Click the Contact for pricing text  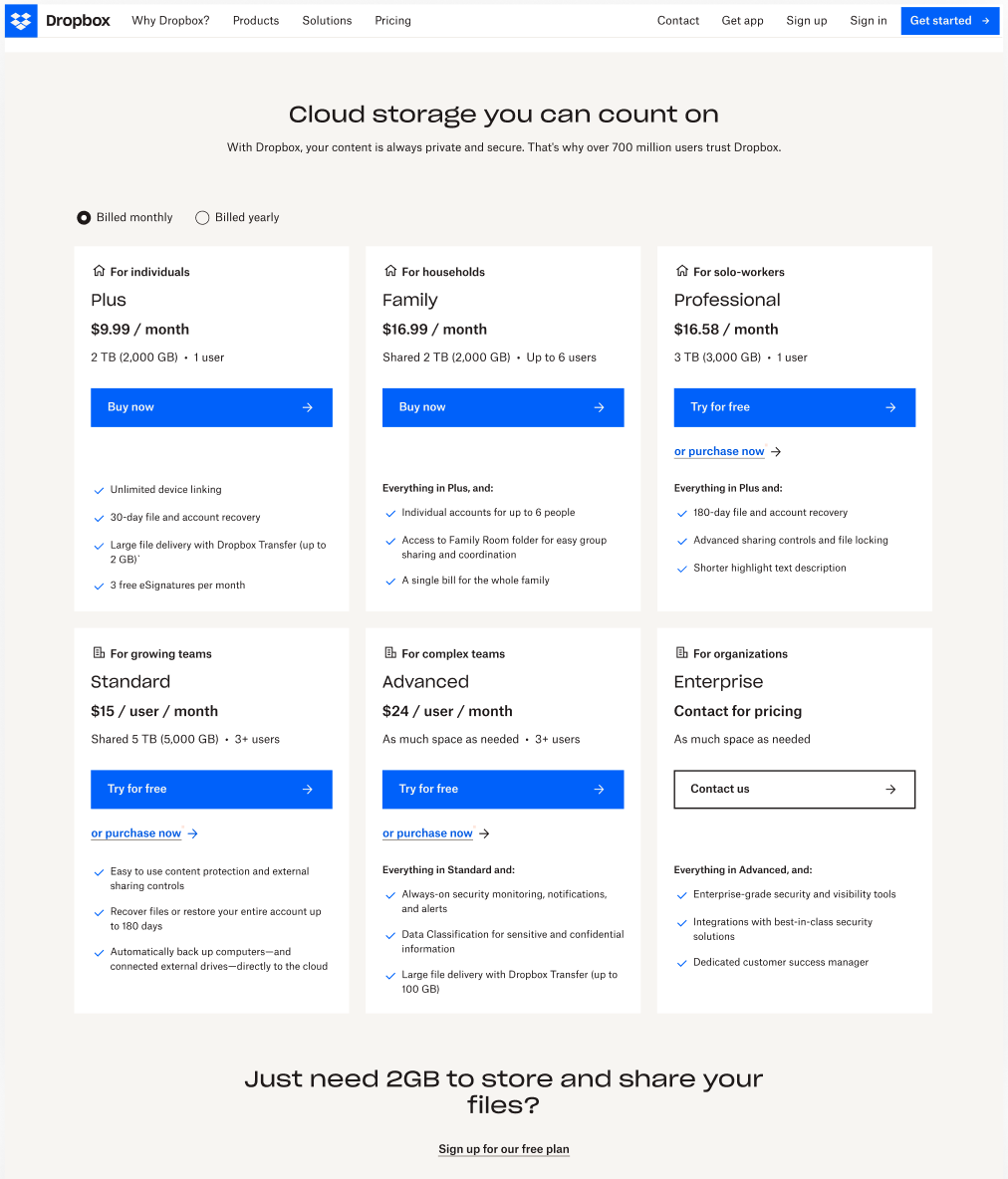[x=738, y=711]
